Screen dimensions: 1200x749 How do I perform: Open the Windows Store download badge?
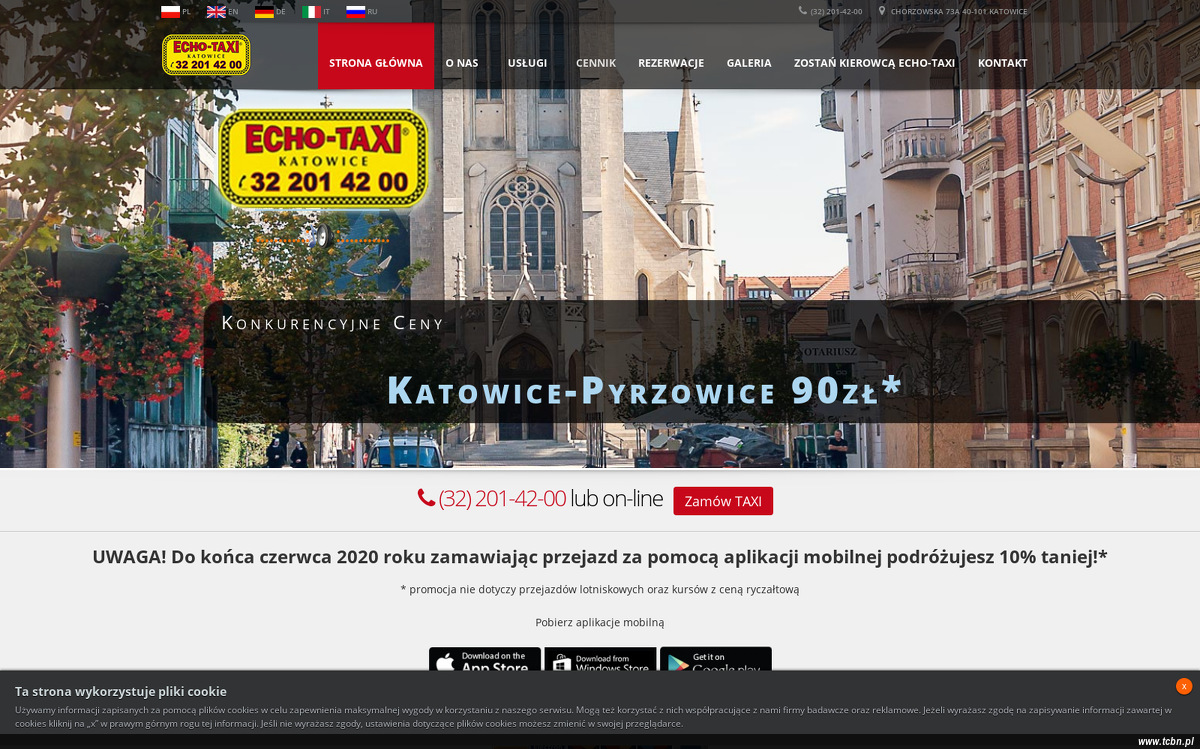(600, 660)
